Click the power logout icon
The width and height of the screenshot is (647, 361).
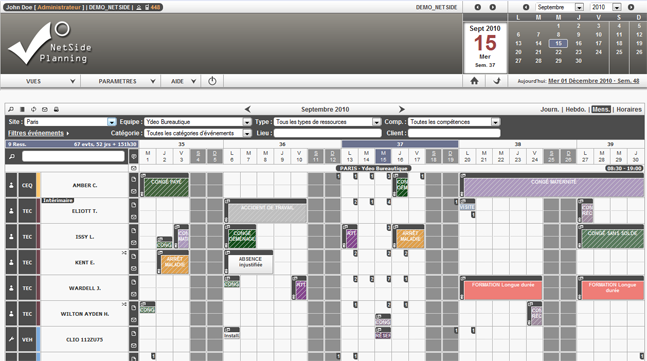pyautogui.click(x=212, y=81)
